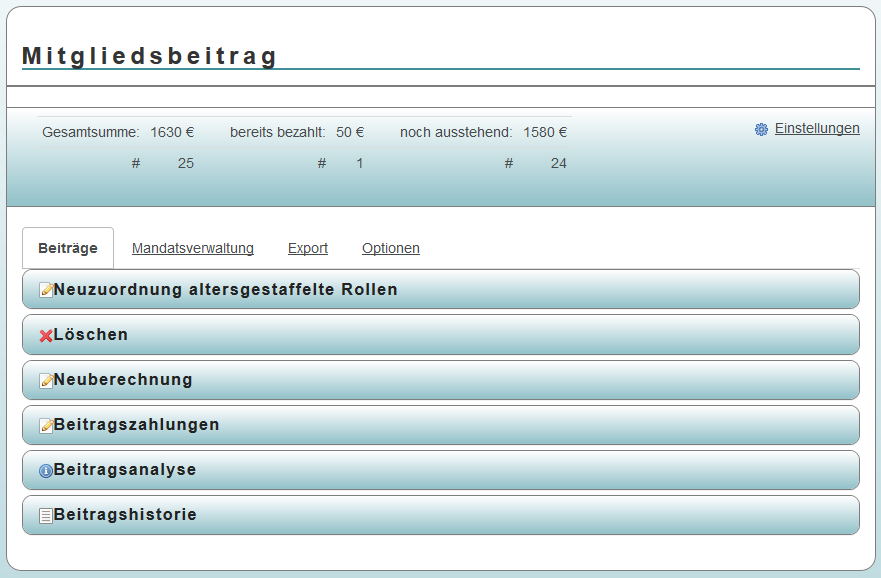Go to the Optionen tab

[391, 248]
